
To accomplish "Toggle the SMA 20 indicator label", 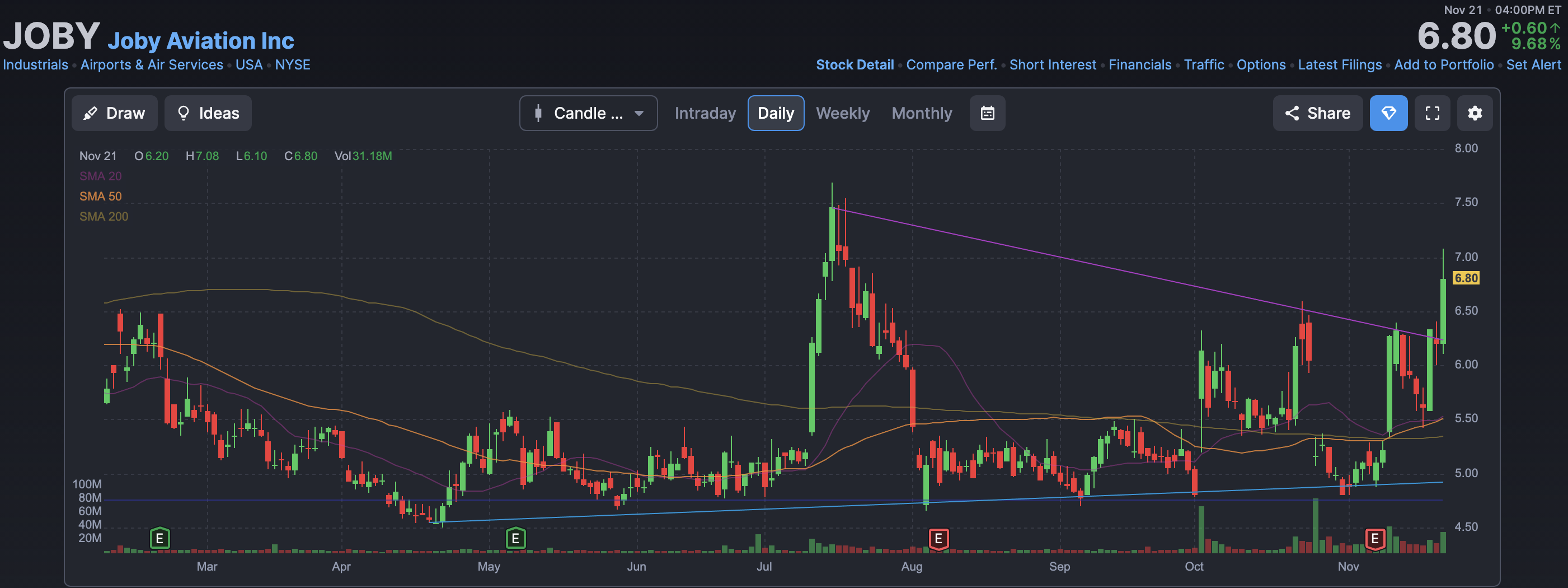I will tap(100, 176).
